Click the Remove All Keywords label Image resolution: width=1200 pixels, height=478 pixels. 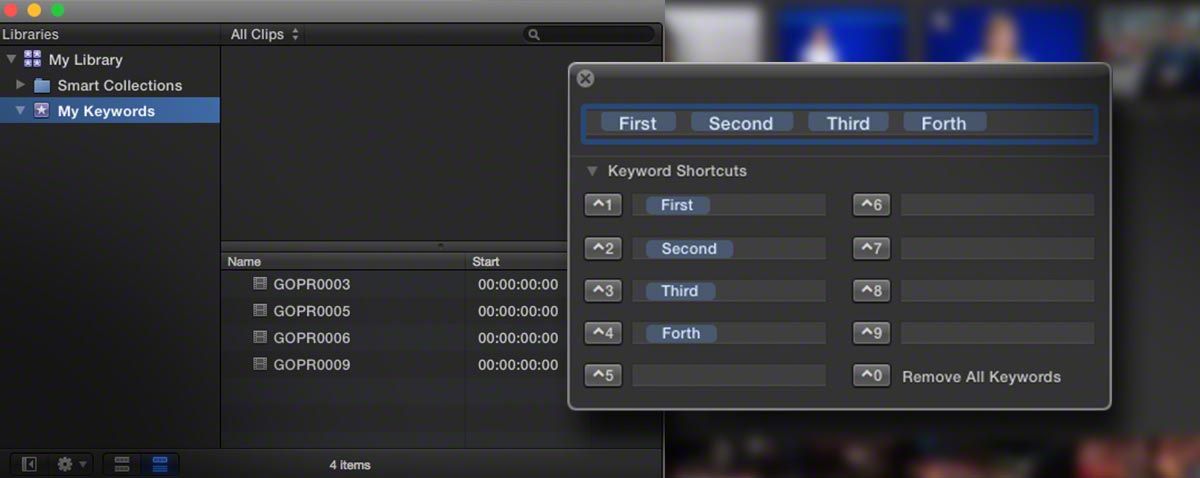tap(981, 377)
